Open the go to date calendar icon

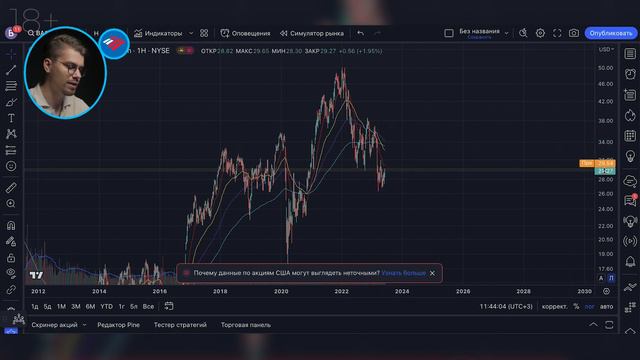[x=169, y=306]
